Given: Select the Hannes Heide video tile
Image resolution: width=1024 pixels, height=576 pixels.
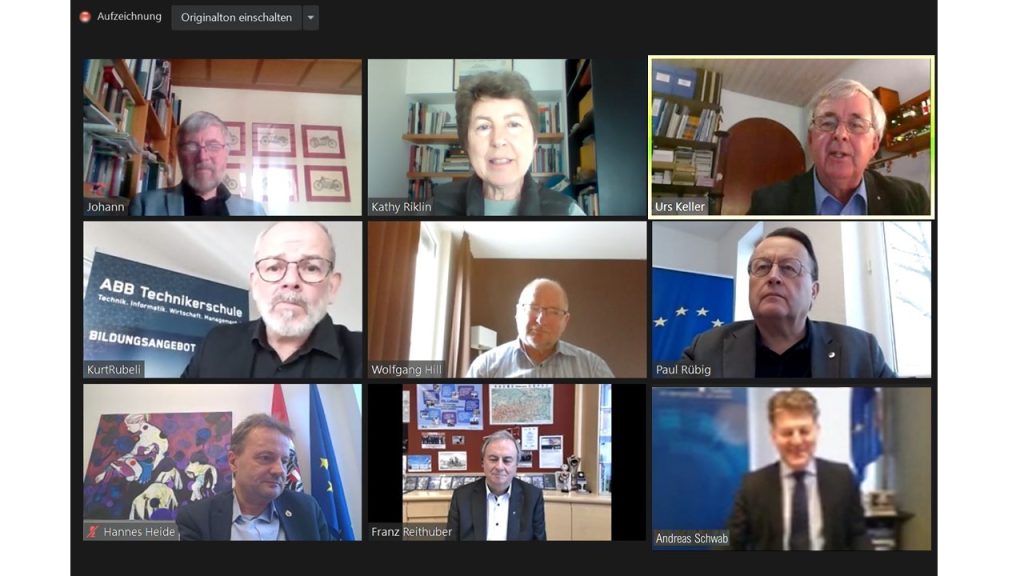Looking at the screenshot, I should click(222, 462).
